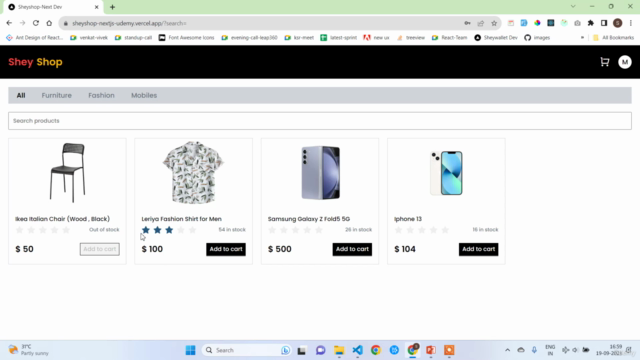Open the Font Awesome Icons bookmark
Screen dimensions: 640x360
coord(187,38)
